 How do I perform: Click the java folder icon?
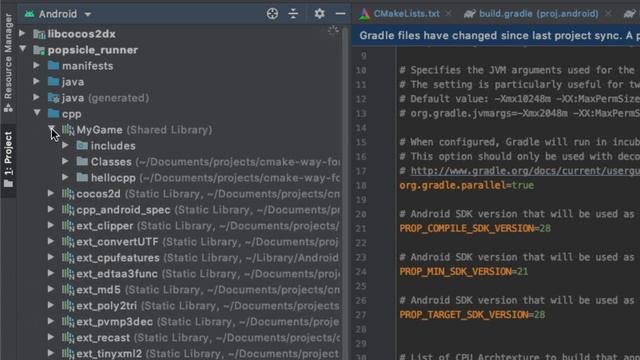point(53,81)
